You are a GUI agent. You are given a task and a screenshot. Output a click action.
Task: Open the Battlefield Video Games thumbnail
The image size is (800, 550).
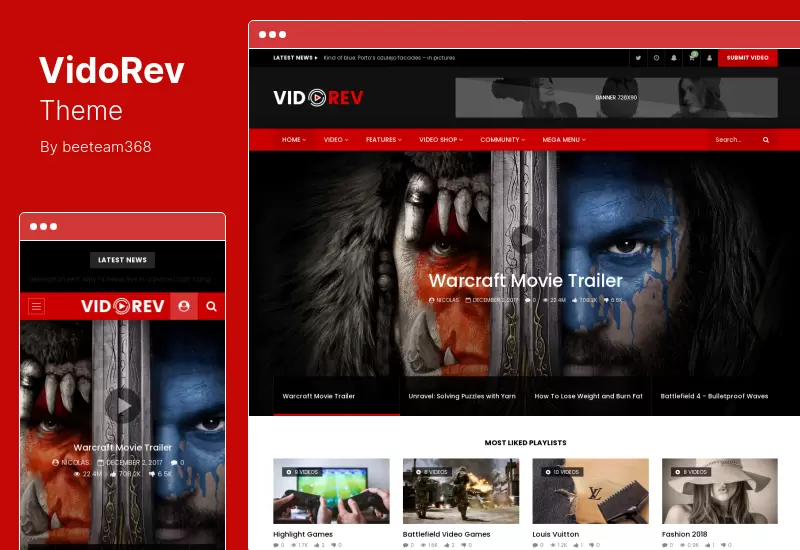tap(461, 491)
